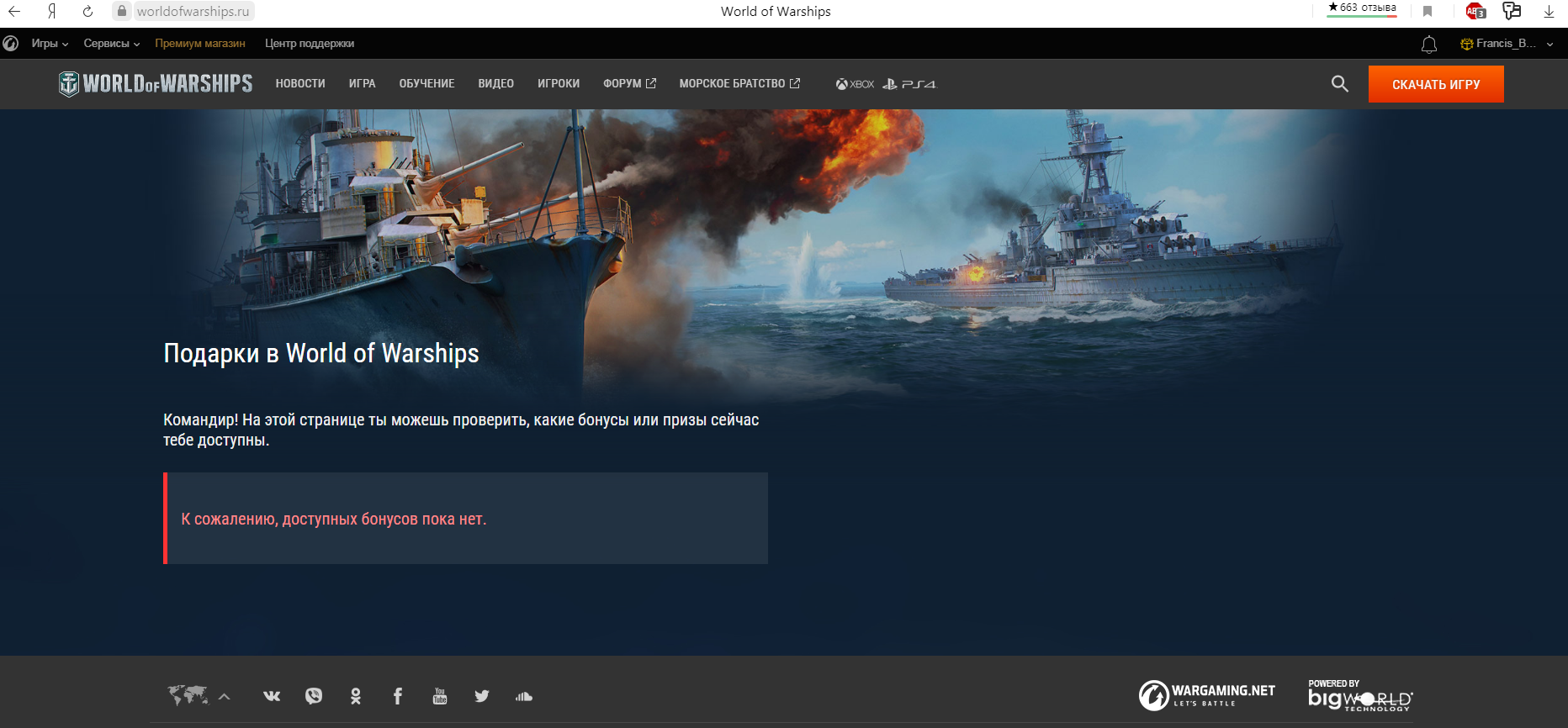The width and height of the screenshot is (1568, 728).
Task: Open the ВИДЕО menu item
Action: tap(495, 84)
